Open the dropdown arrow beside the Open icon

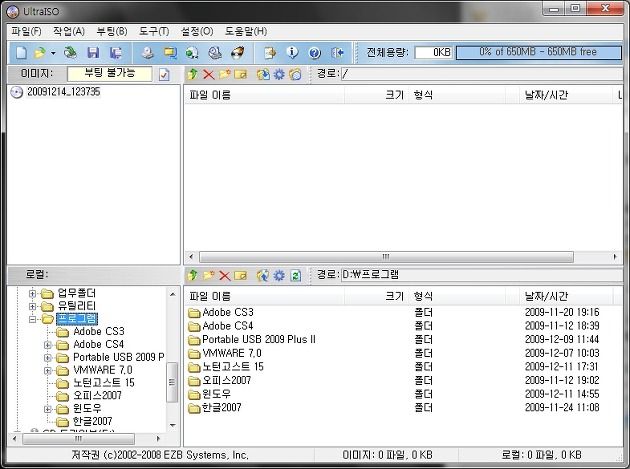point(53,53)
